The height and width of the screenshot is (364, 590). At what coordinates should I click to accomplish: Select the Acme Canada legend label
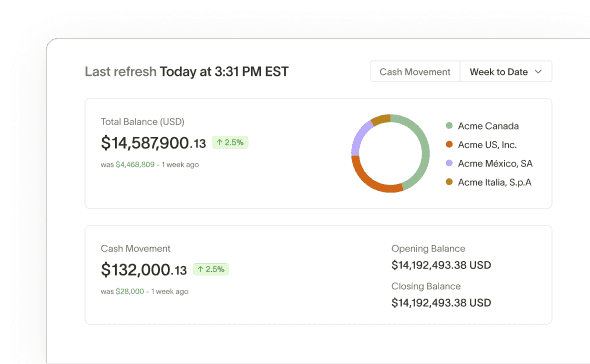[488, 126]
